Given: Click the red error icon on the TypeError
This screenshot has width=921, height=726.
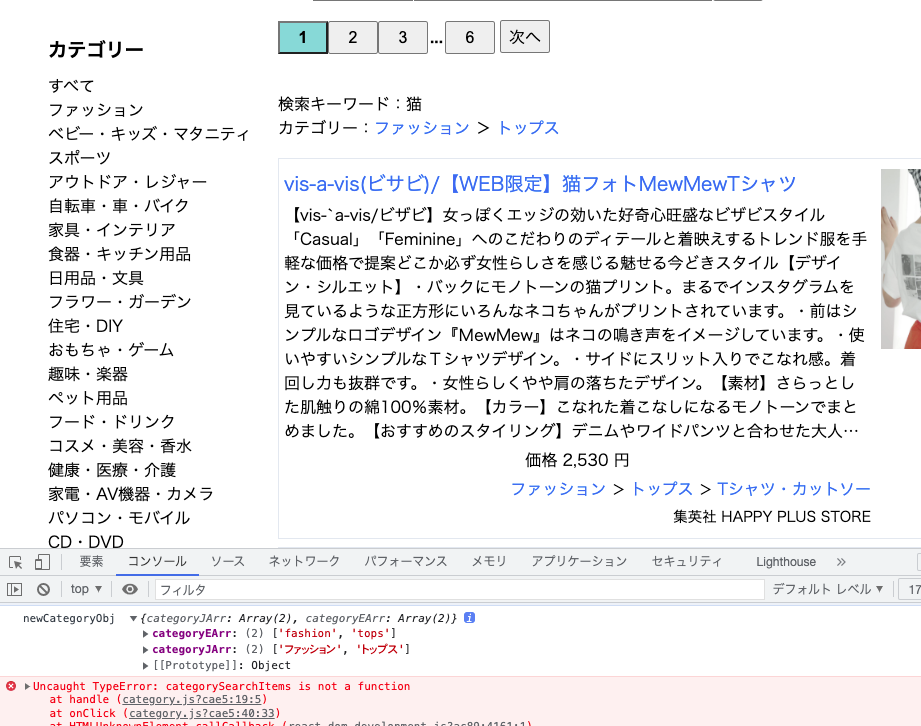Looking at the screenshot, I should point(10,686).
